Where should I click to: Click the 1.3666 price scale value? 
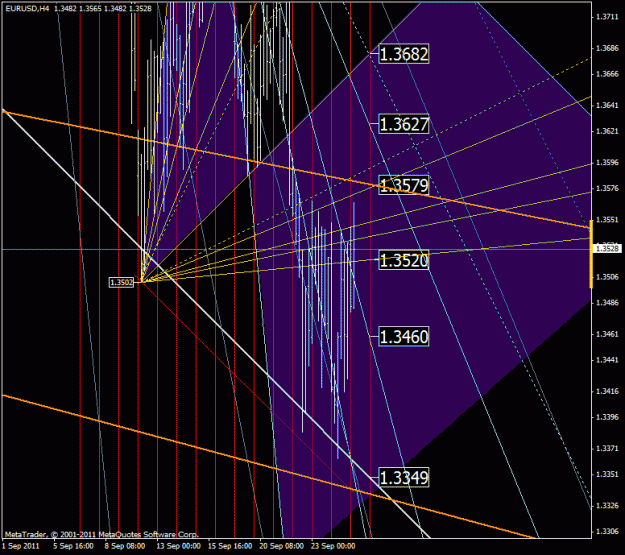607,74
